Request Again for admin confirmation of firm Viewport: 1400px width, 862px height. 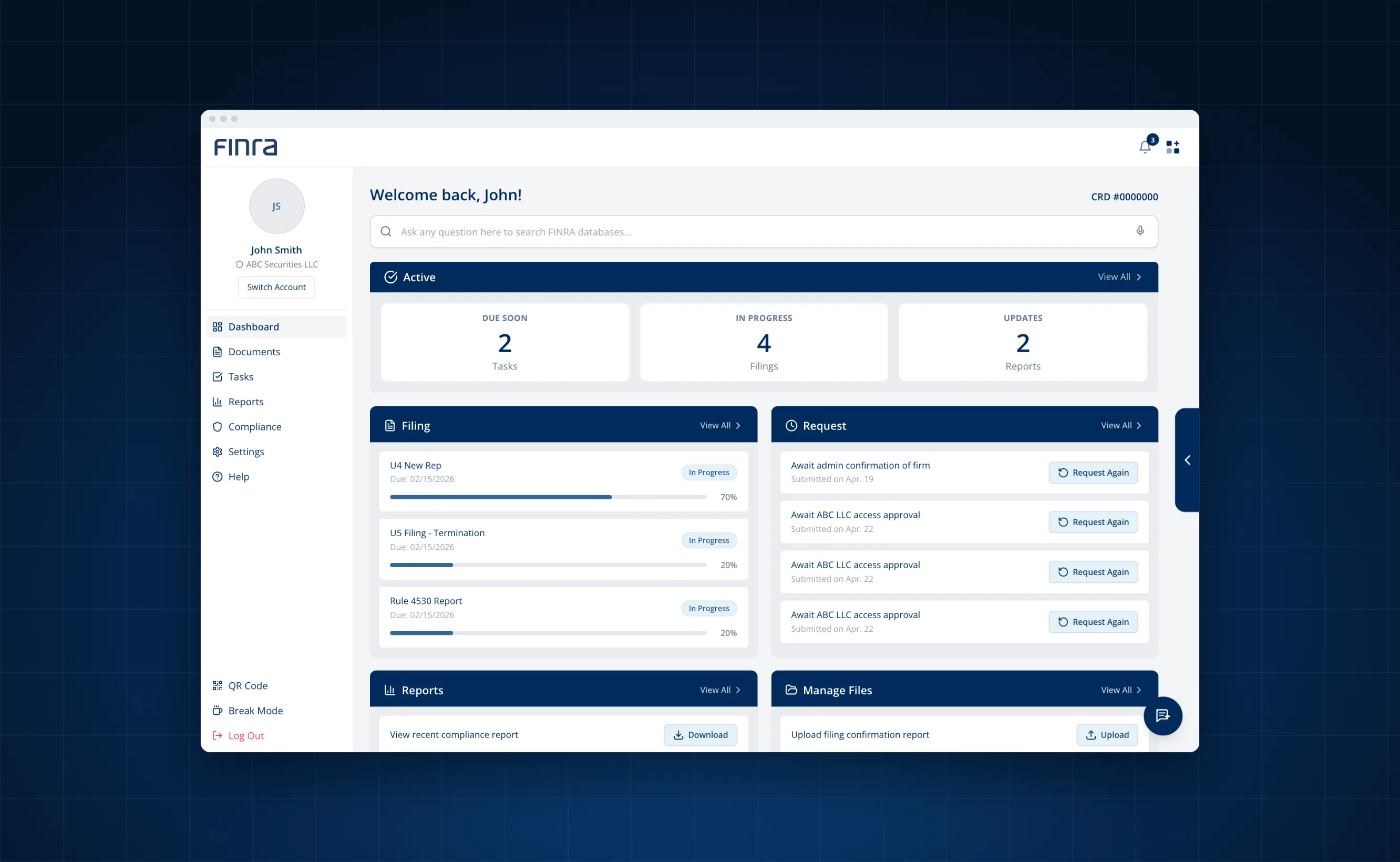tap(1093, 473)
